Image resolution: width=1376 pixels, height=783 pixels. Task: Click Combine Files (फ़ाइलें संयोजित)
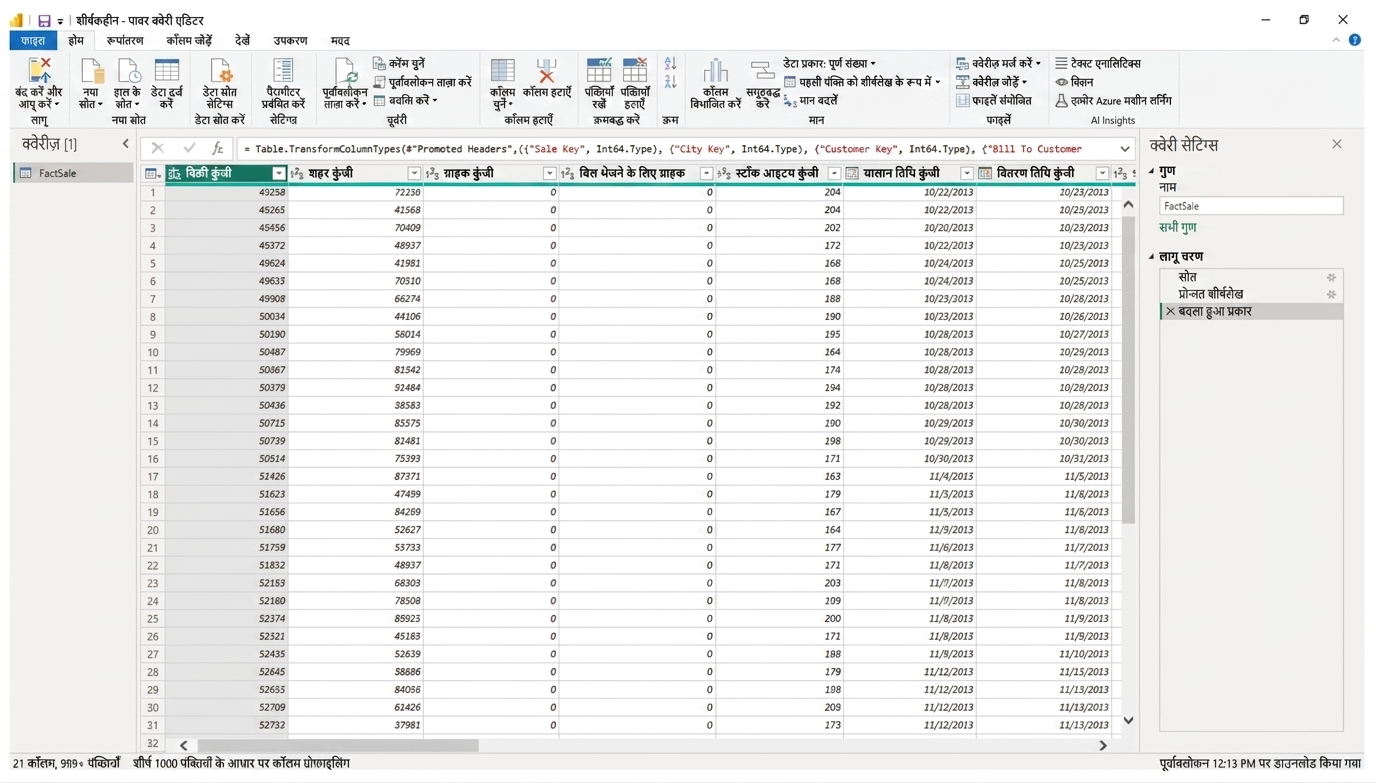994,100
